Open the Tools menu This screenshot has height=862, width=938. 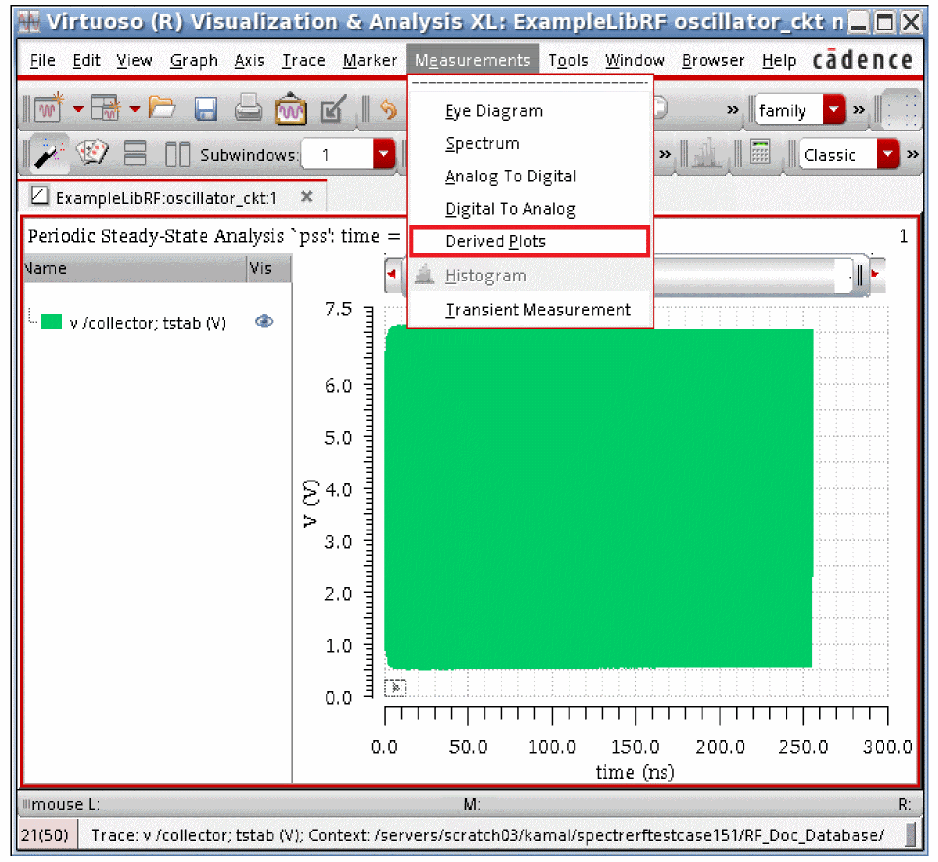coord(568,60)
